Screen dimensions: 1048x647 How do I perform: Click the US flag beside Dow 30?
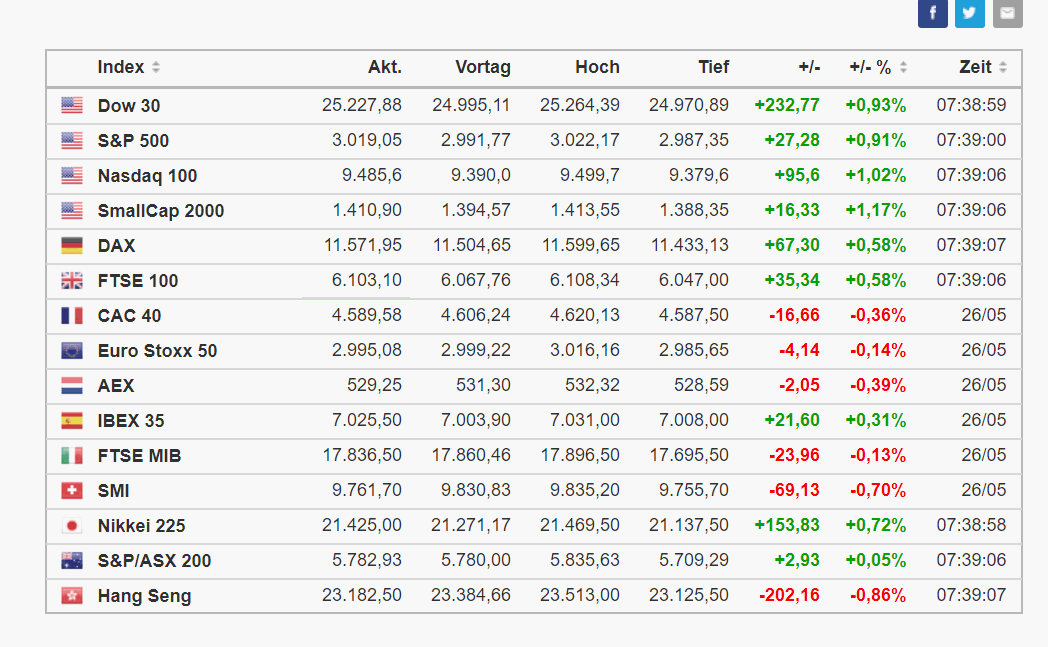(72, 105)
